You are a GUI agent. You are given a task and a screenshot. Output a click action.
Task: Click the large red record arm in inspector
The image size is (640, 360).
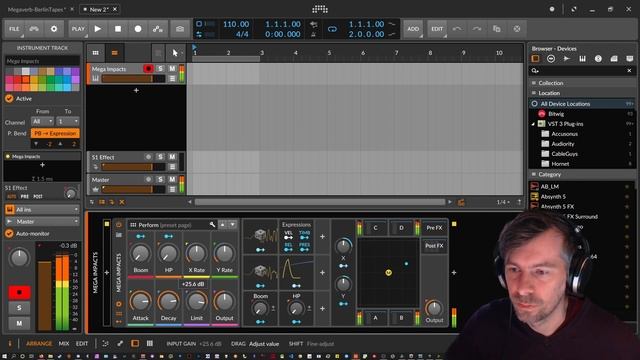[x=19, y=292]
